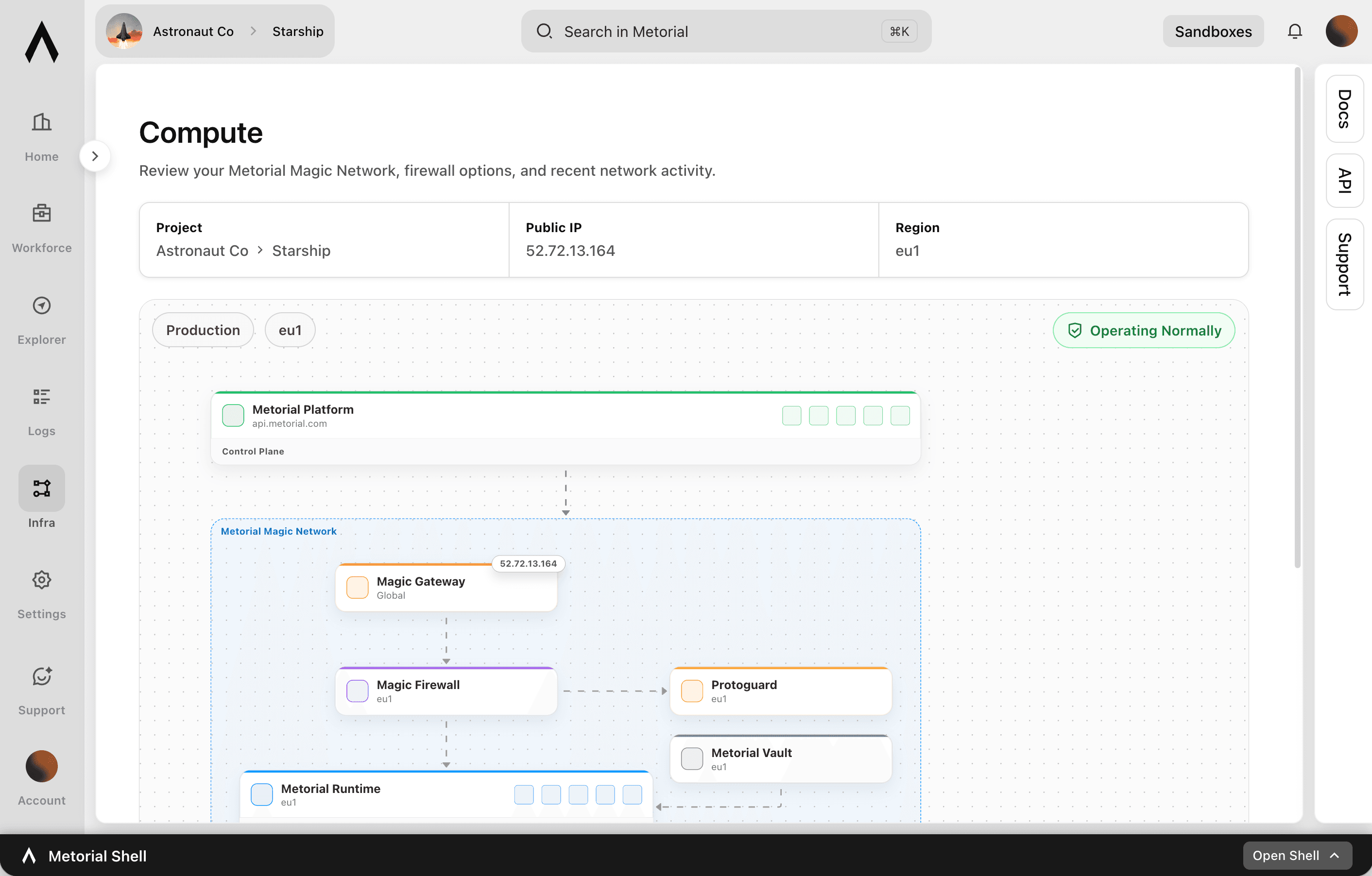Select the Magic Gateway node icon
1372x876 pixels.
[357, 587]
